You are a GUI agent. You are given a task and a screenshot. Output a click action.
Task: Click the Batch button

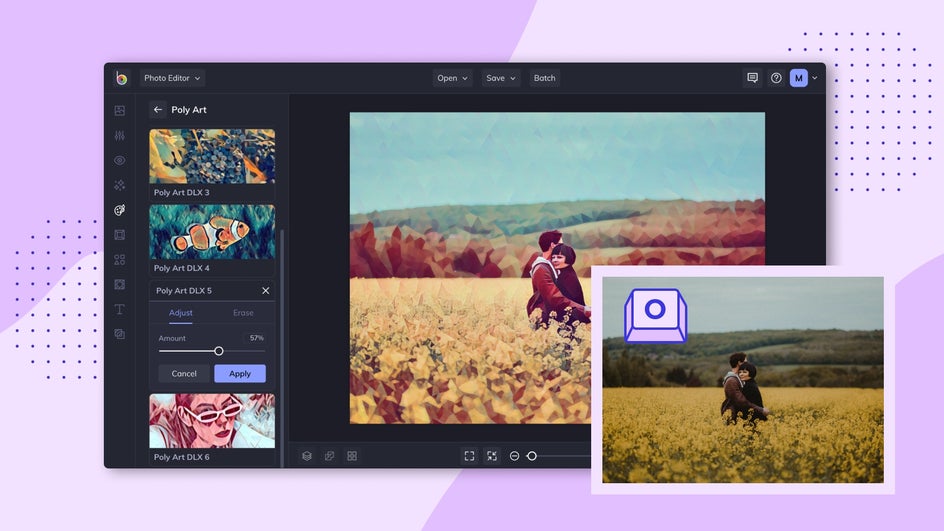pyautogui.click(x=544, y=78)
